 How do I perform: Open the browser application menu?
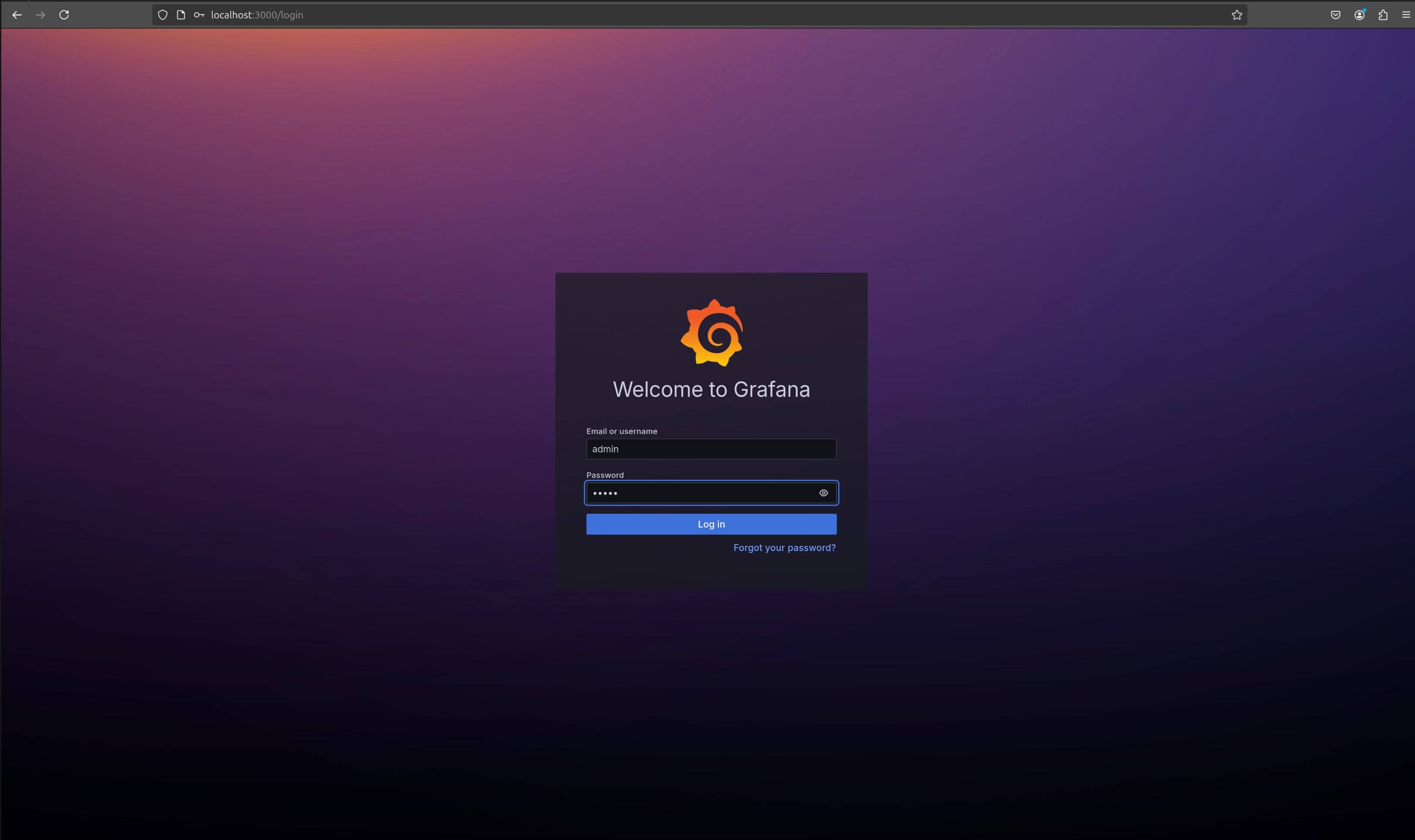[x=1407, y=15]
